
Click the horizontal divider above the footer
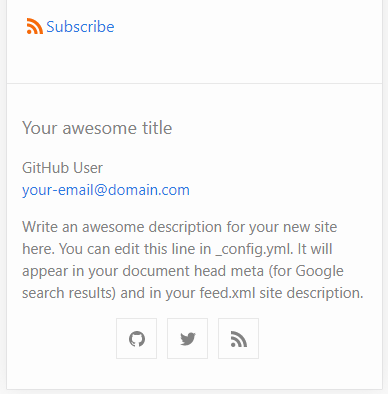point(194,83)
